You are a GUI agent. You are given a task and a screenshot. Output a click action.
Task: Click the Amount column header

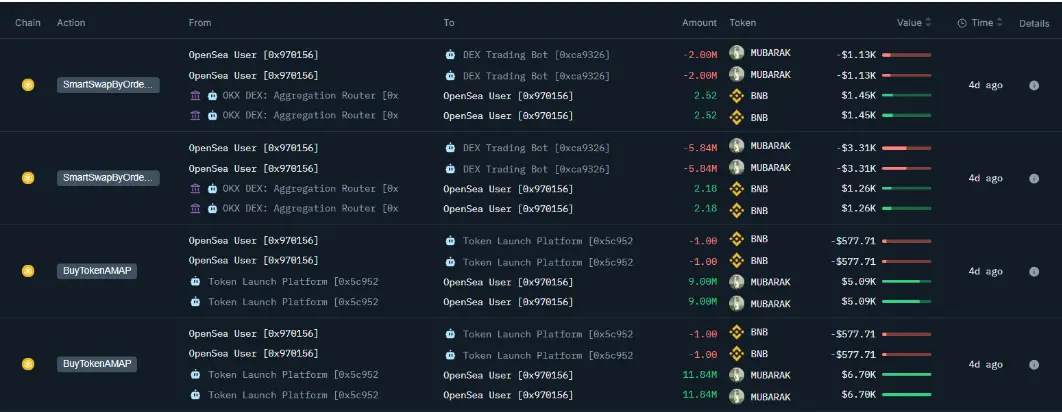pos(699,23)
